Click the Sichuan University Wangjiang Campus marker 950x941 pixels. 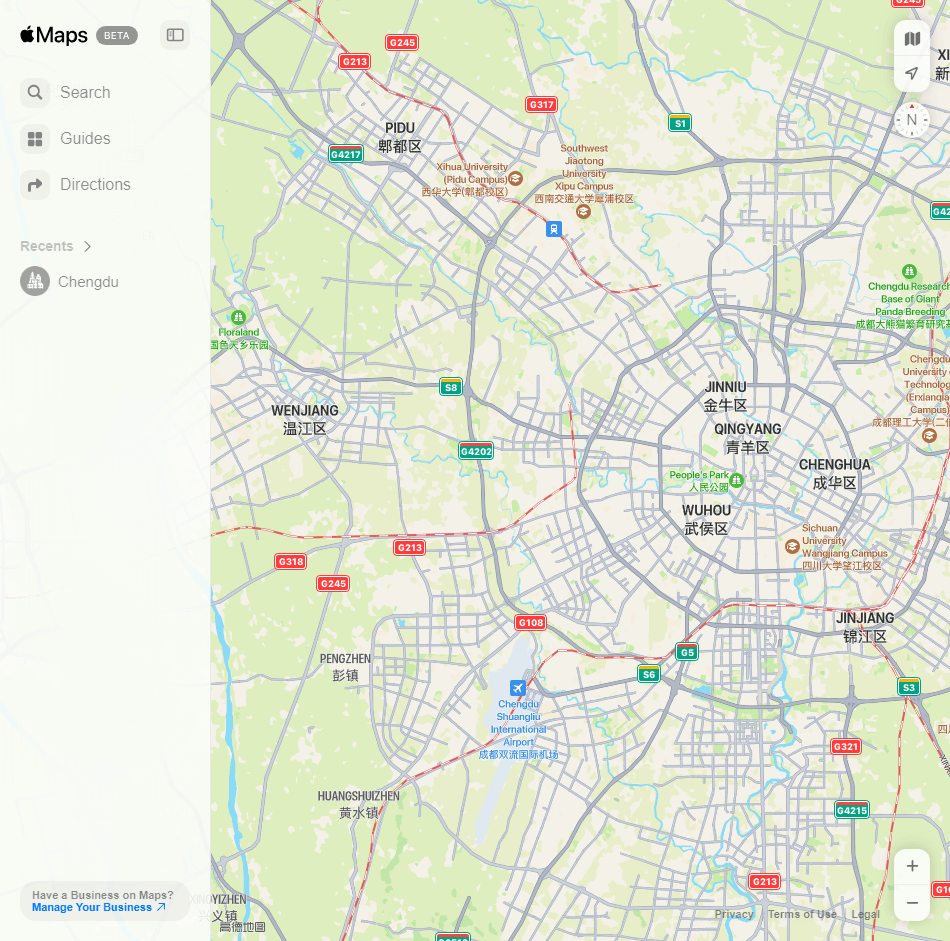point(791,545)
